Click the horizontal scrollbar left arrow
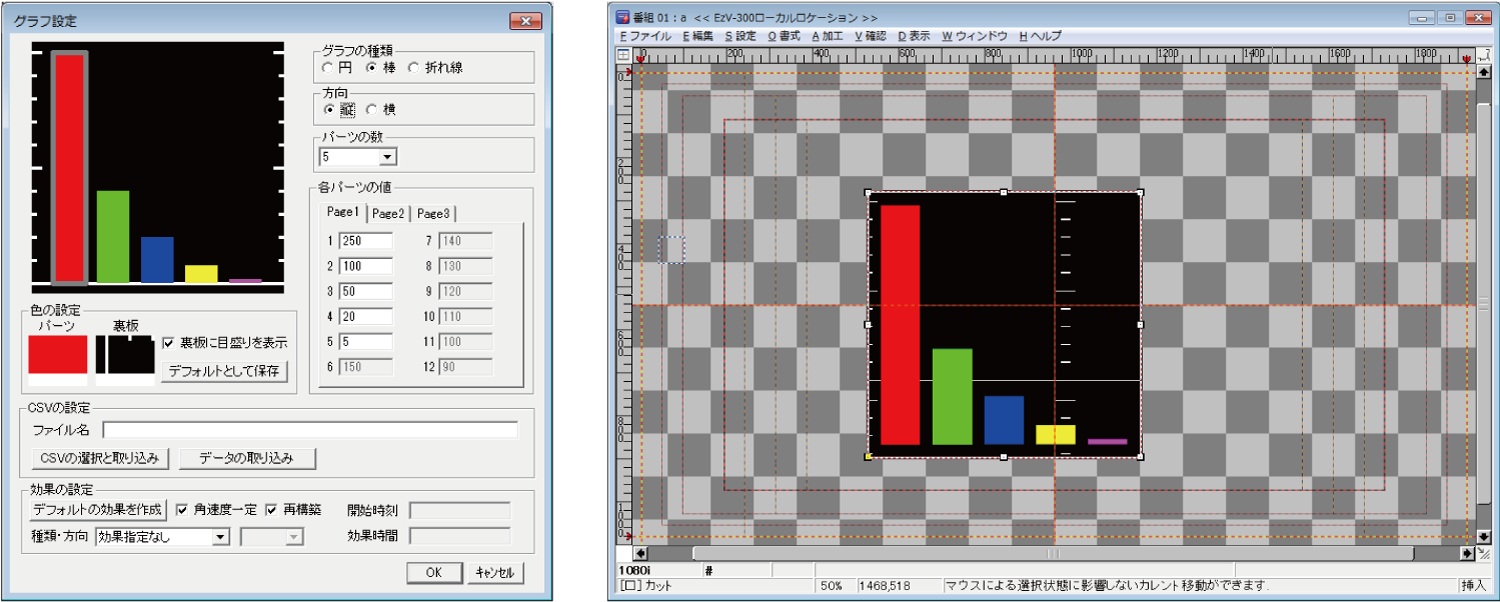 (x=640, y=553)
